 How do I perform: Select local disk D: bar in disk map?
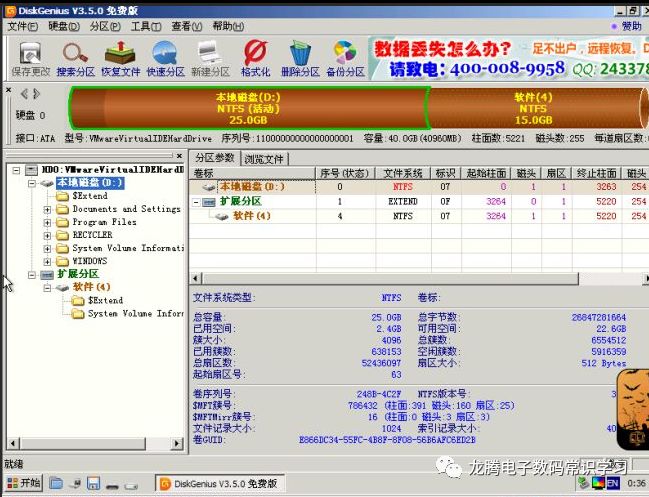(x=248, y=108)
